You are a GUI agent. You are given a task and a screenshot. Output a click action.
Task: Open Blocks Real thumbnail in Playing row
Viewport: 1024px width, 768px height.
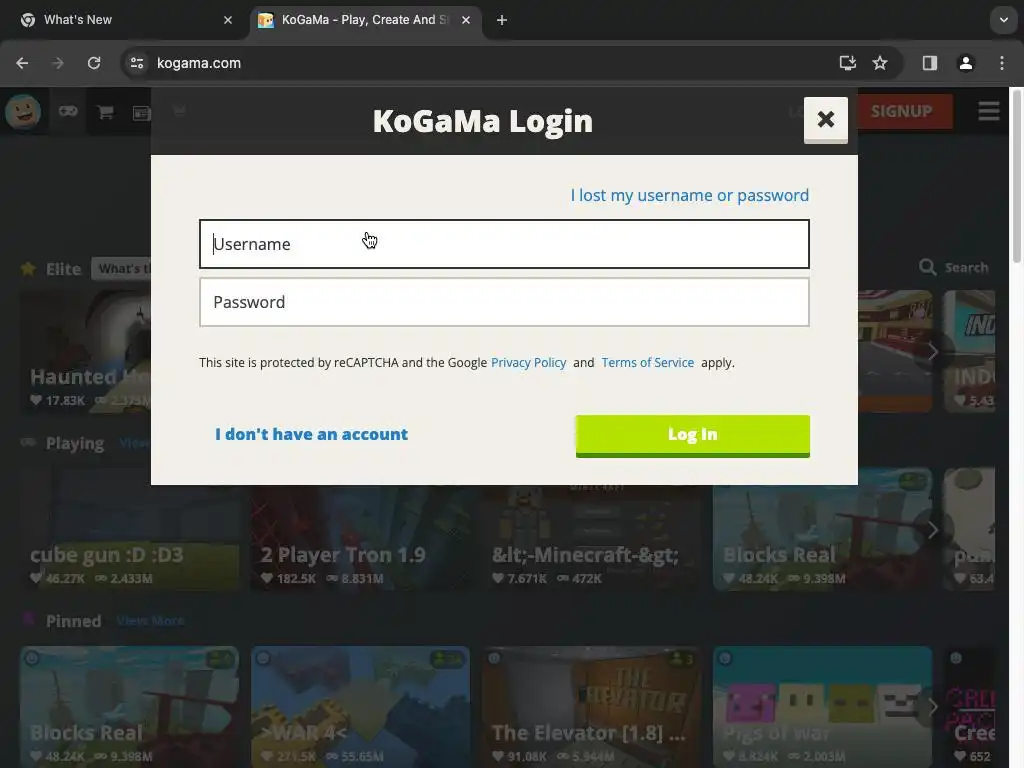[823, 530]
